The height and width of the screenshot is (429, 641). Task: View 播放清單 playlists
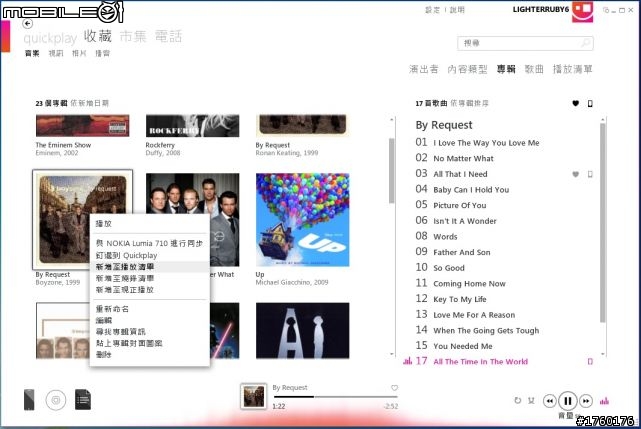pos(573,69)
